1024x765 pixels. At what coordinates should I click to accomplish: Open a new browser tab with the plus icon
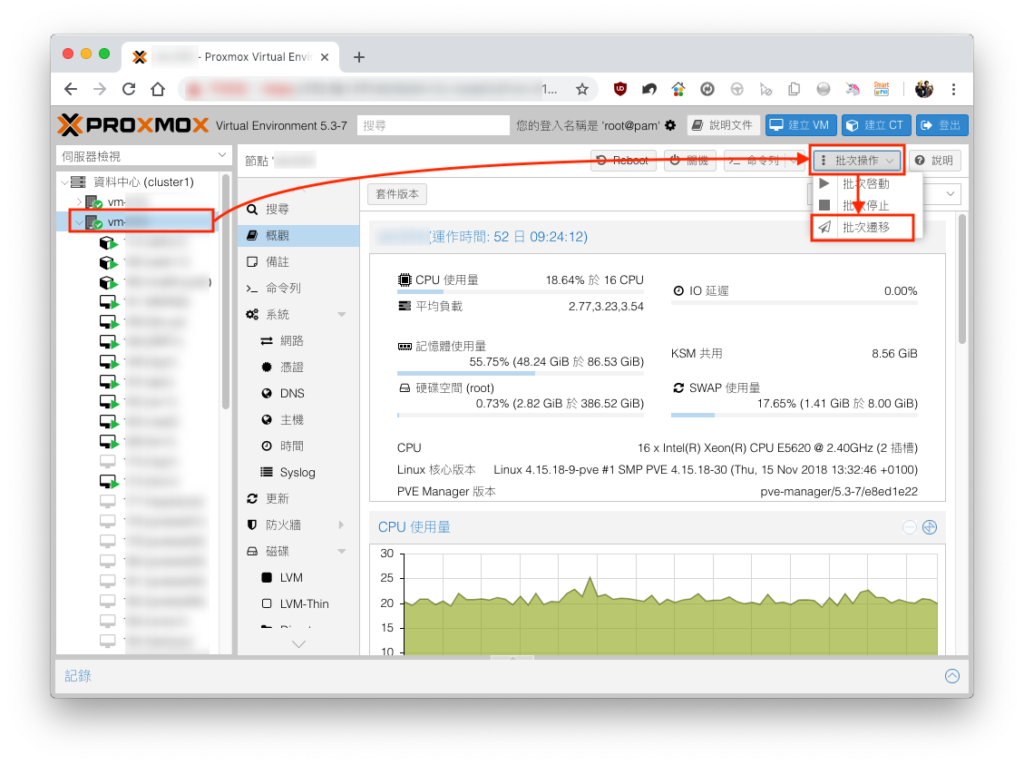pyautogui.click(x=359, y=57)
